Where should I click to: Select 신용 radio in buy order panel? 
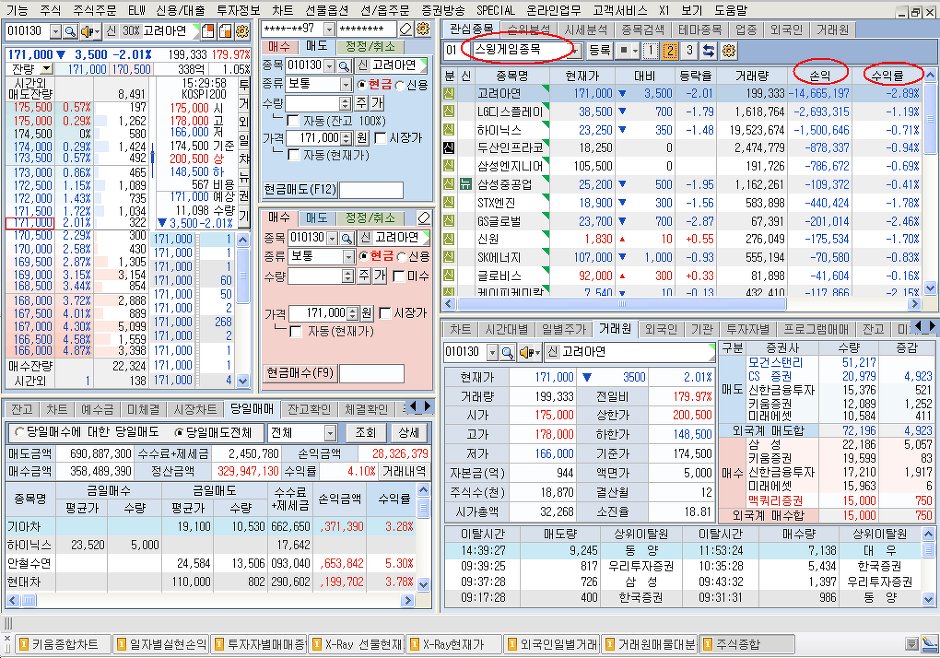(x=402, y=257)
